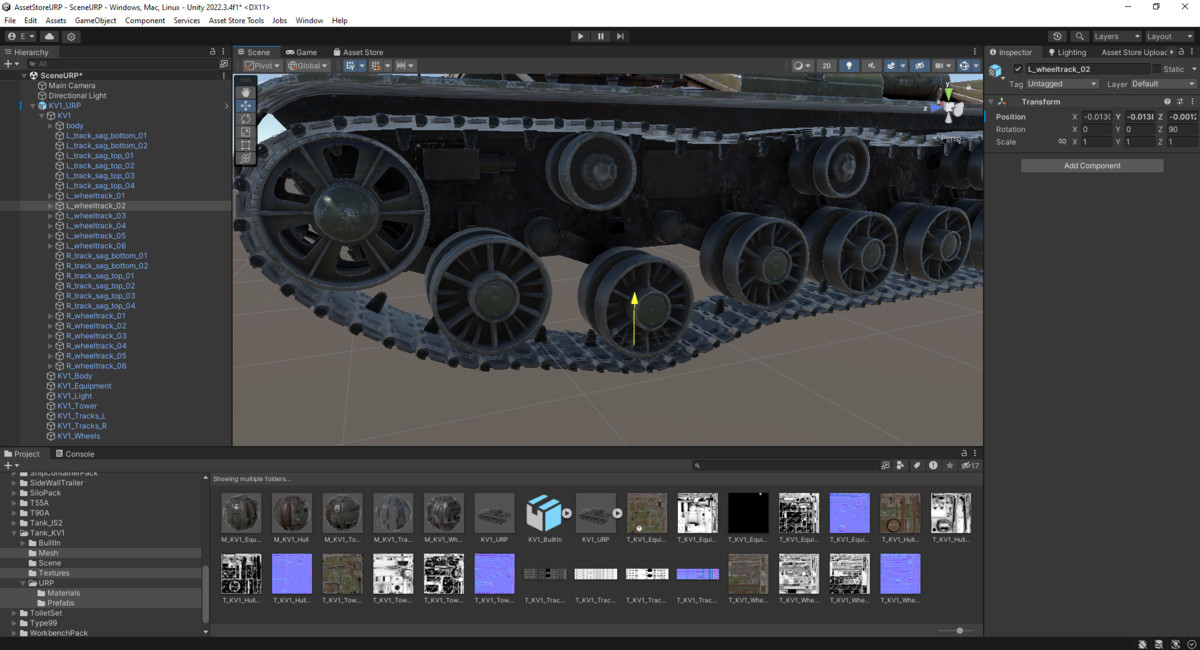This screenshot has height=650, width=1200.
Task: Select the Scale tool in Scene view
Action: 246,131
